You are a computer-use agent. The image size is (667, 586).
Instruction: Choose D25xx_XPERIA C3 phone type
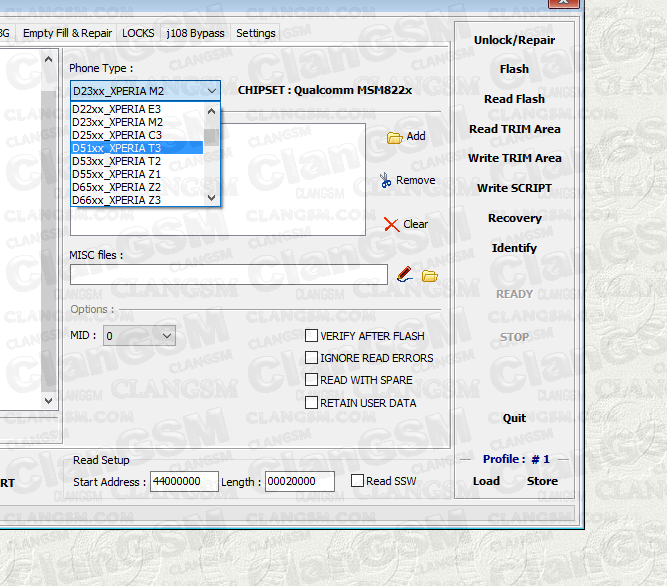(x=137, y=135)
